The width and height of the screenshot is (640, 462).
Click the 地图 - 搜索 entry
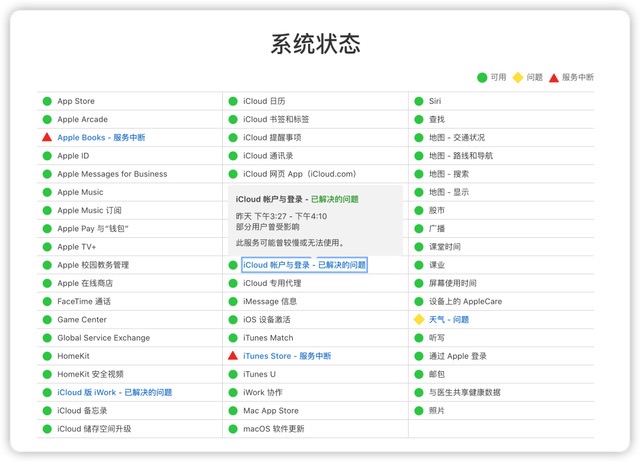point(449,174)
